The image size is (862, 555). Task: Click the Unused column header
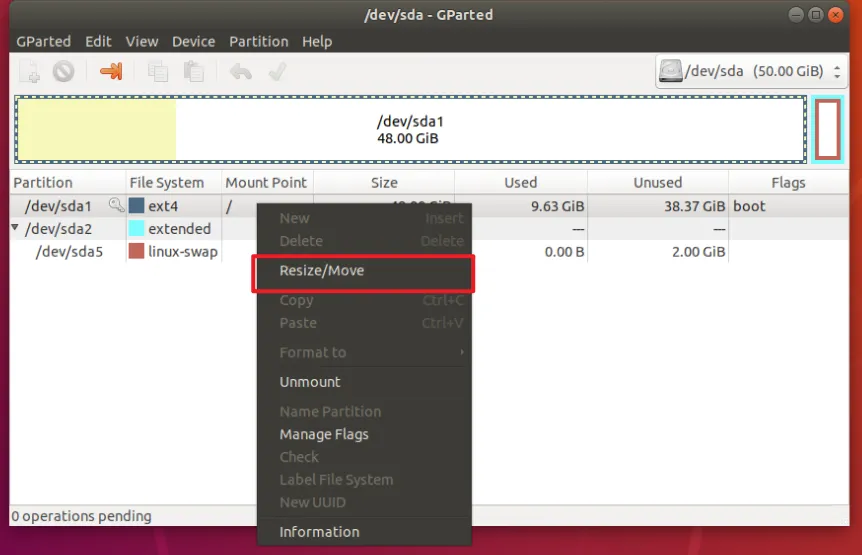tap(657, 182)
